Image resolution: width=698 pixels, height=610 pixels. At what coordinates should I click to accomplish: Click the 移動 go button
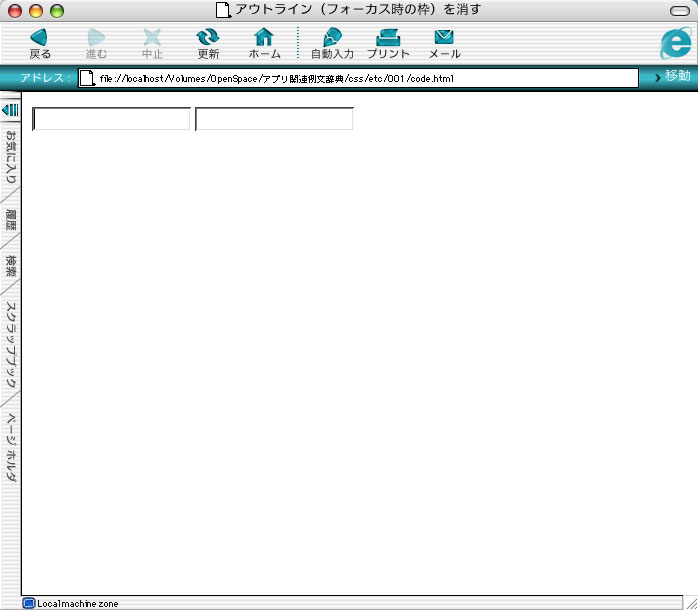click(x=673, y=76)
